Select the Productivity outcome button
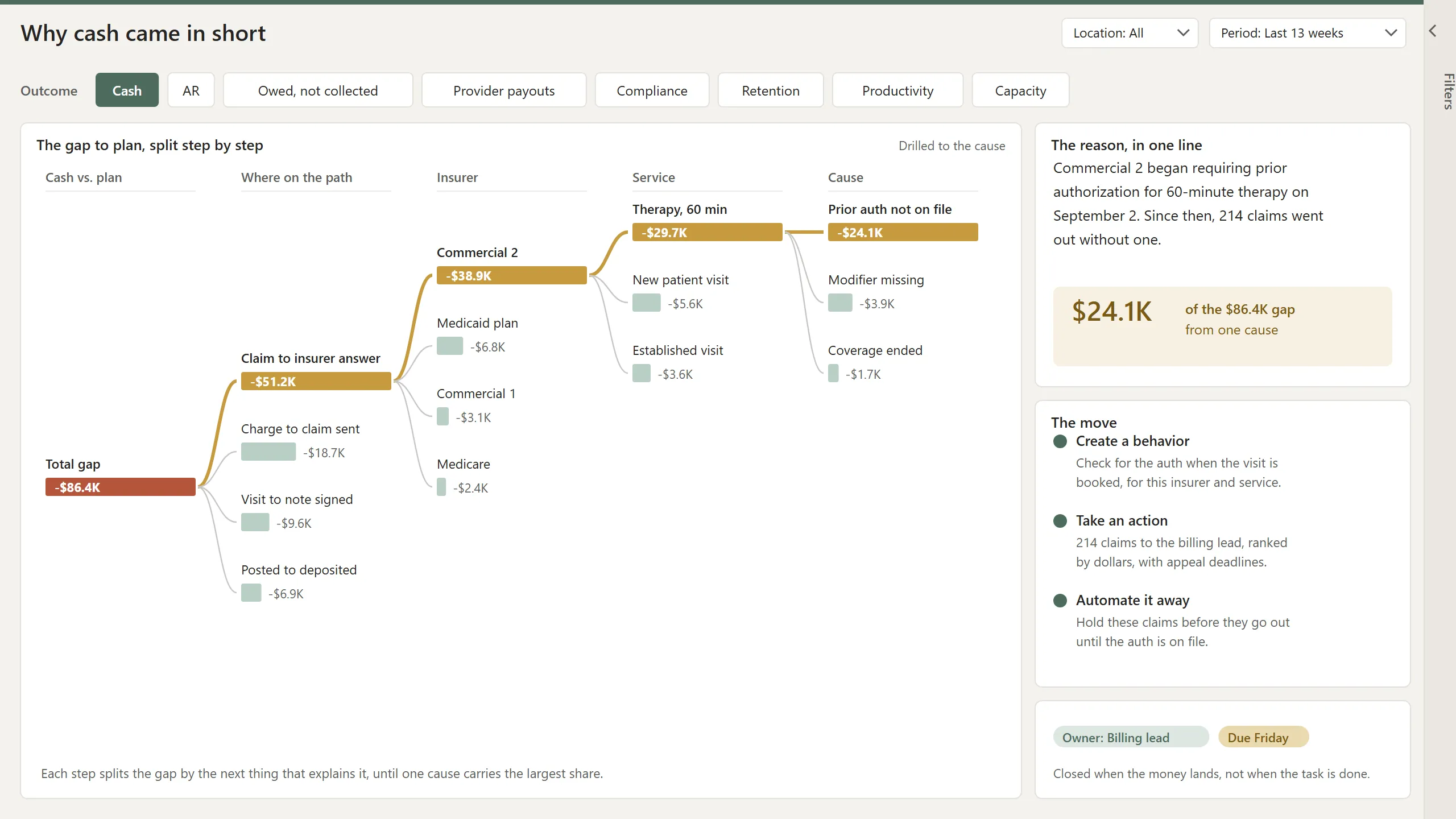This screenshot has width=1456, height=819. tap(897, 90)
